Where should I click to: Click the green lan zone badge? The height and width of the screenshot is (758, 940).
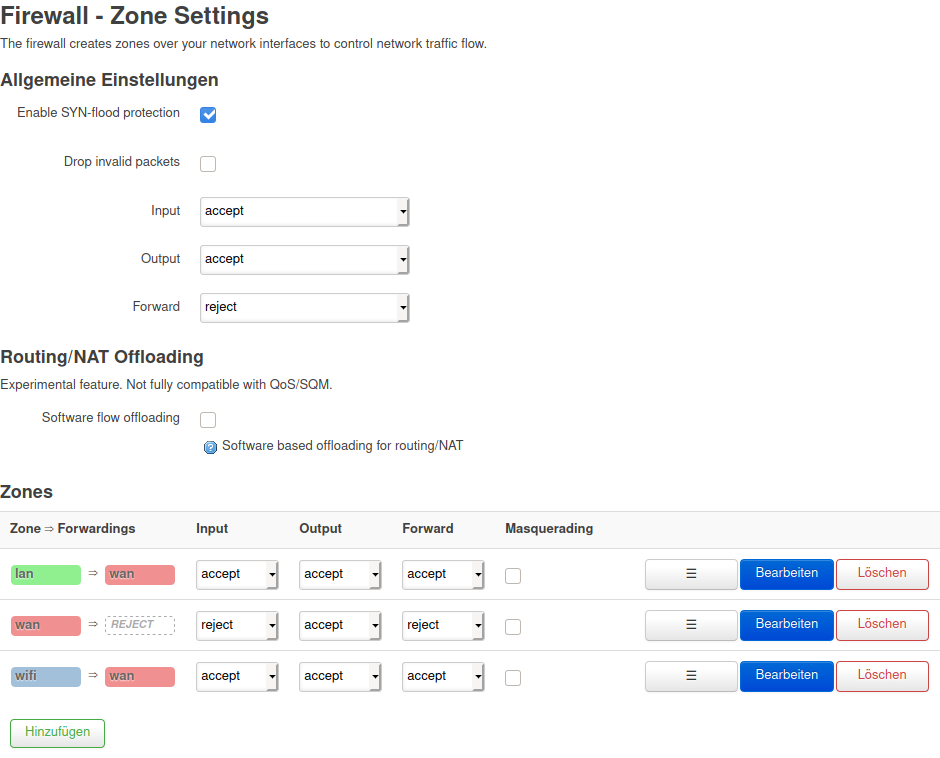click(46, 575)
